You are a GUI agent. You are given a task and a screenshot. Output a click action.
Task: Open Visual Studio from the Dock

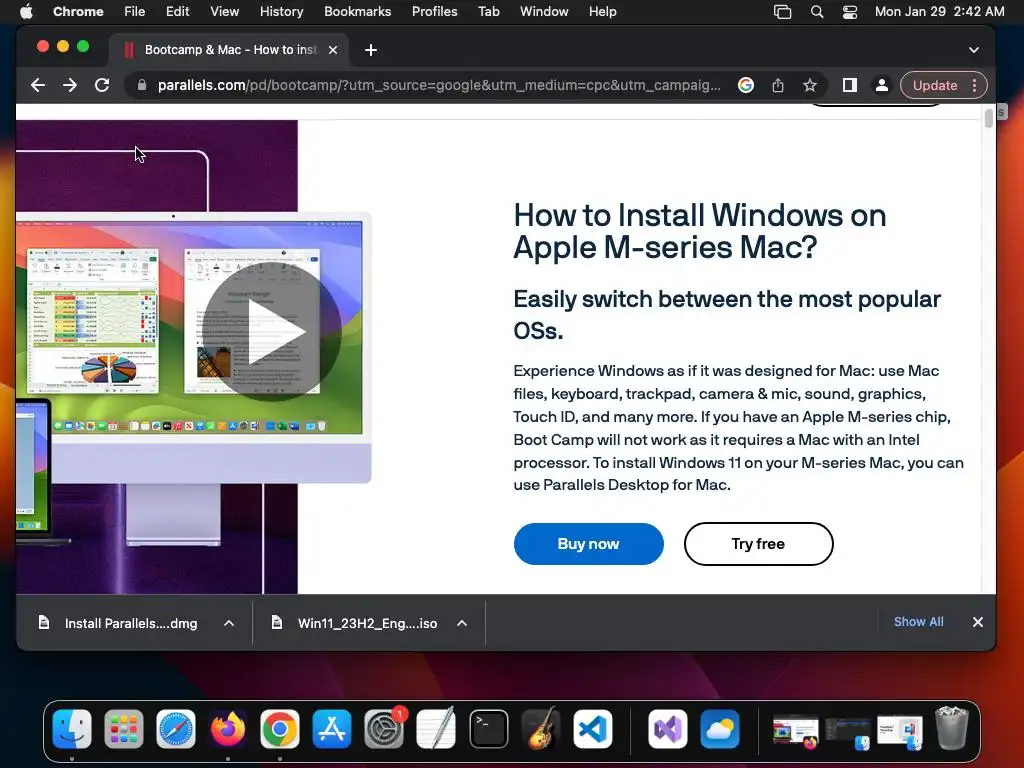pyautogui.click(x=667, y=729)
